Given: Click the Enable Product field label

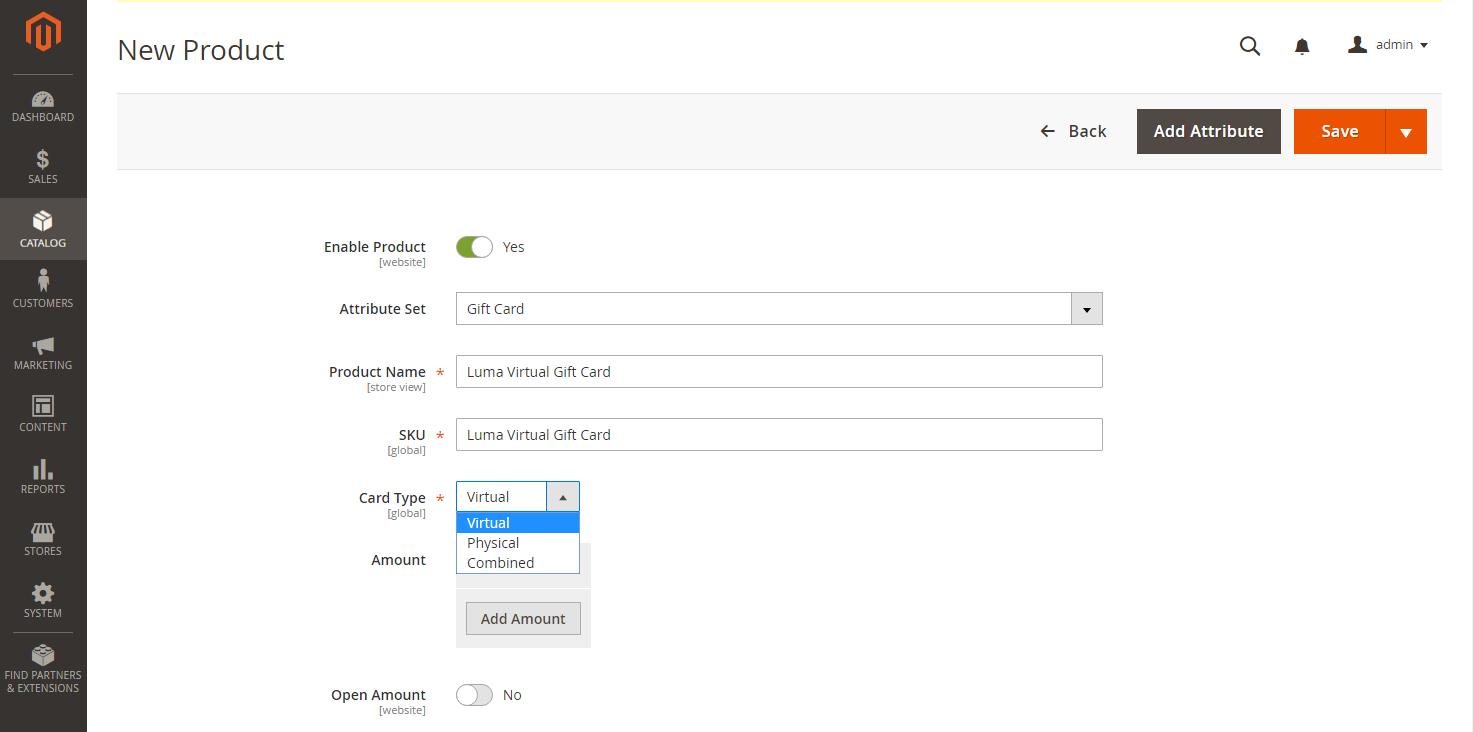Looking at the screenshot, I should (375, 247).
